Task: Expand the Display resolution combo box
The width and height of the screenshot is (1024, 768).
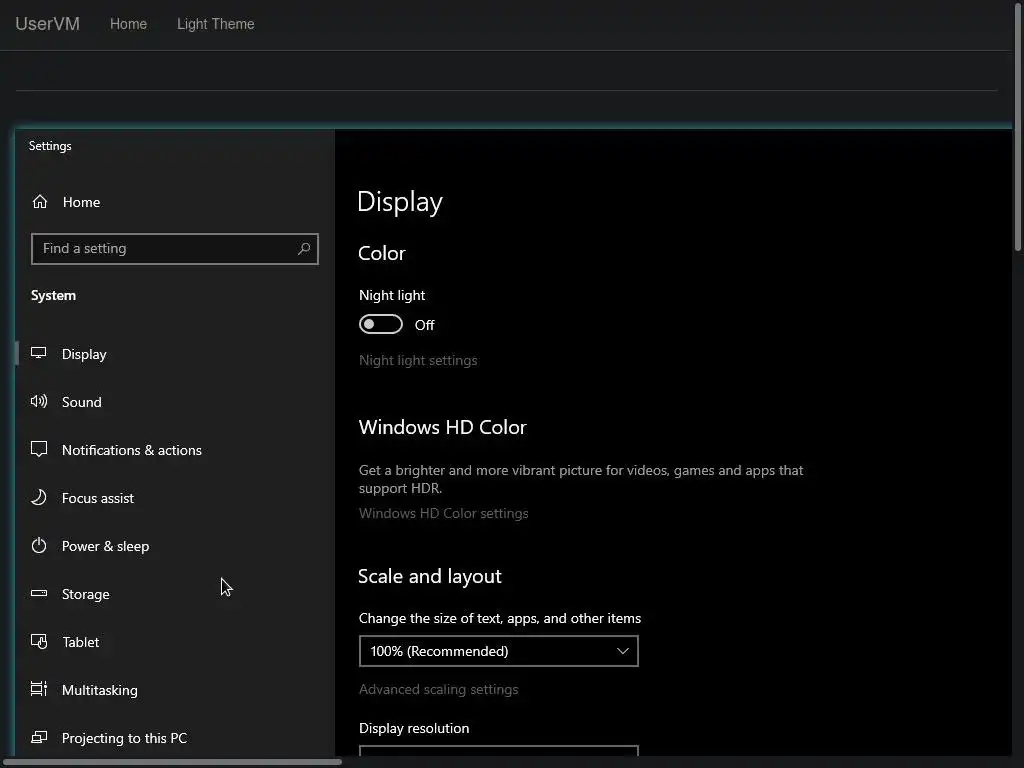Action: [x=498, y=751]
